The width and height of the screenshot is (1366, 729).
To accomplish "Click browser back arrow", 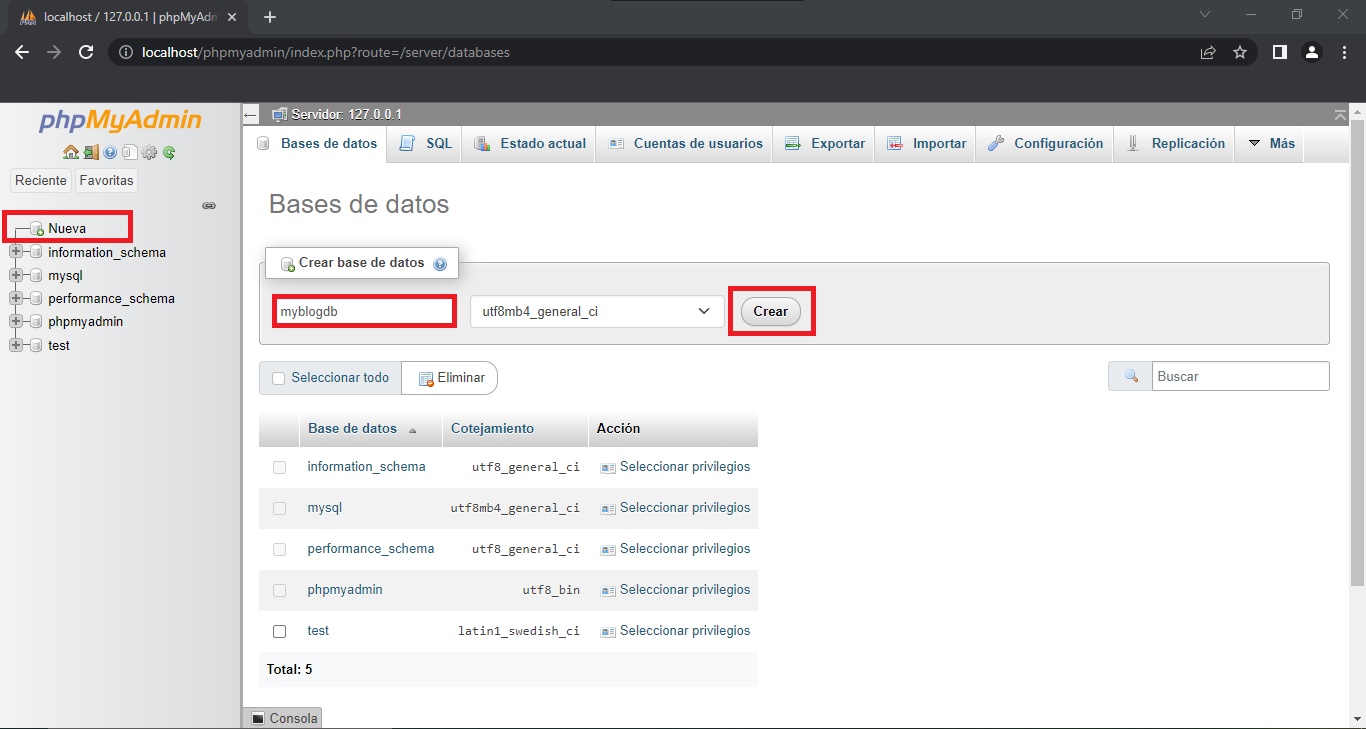I will pos(22,52).
